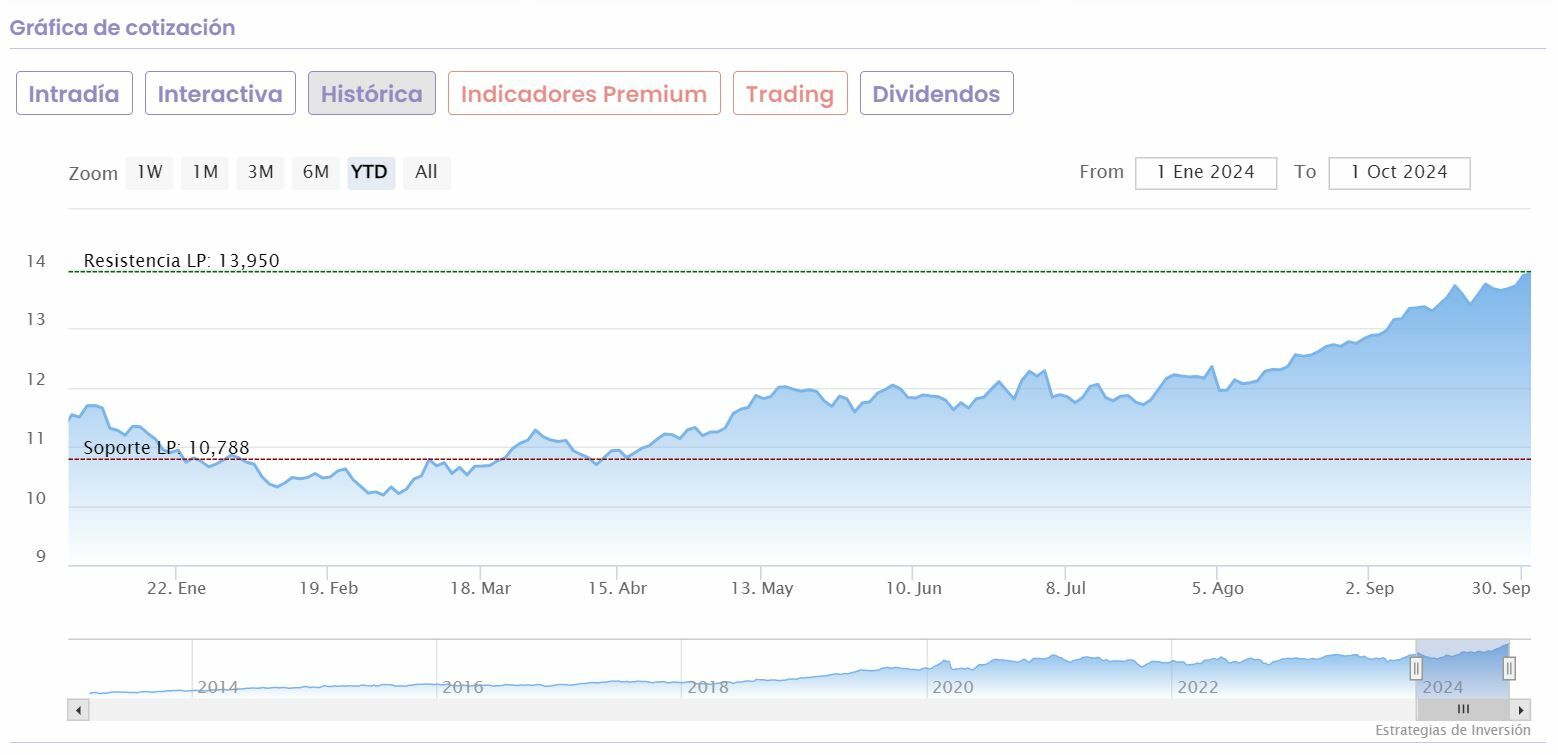Open the Intradía chart tab
The width and height of the screenshot is (1558, 755).
point(74,94)
